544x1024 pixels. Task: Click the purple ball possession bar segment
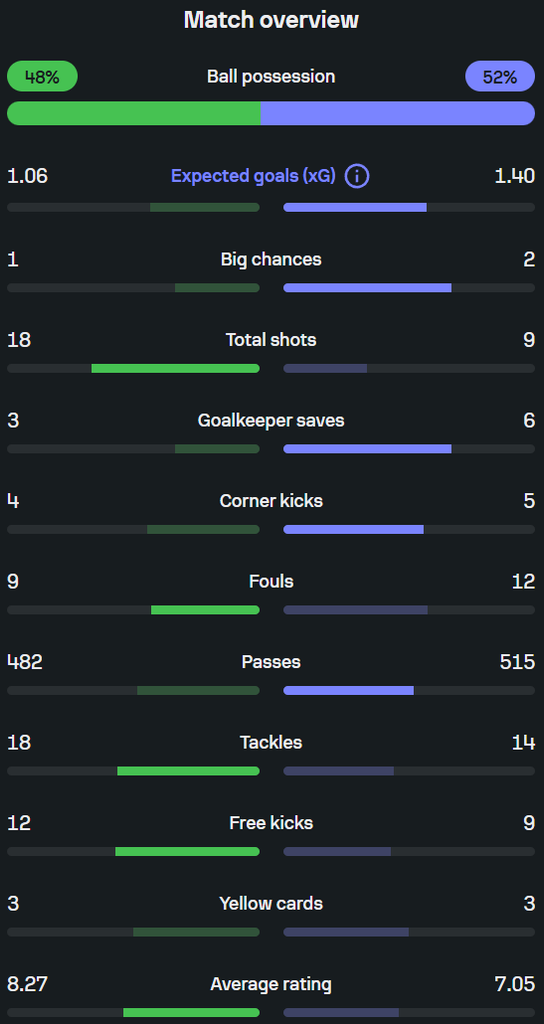tap(398, 113)
